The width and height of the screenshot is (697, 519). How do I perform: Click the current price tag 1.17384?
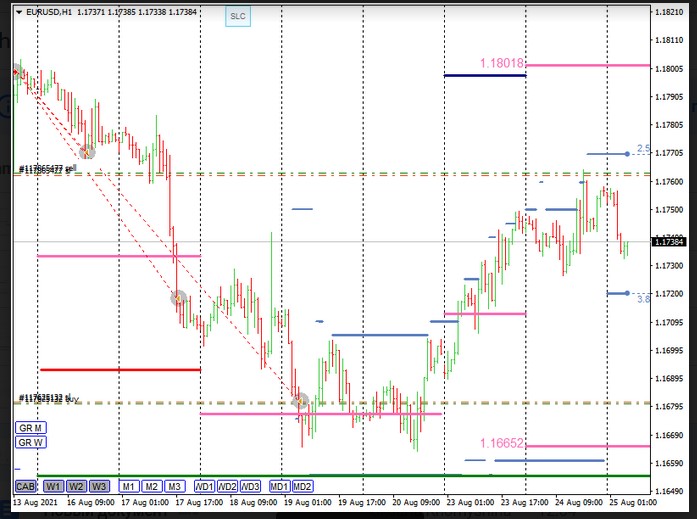[x=668, y=242]
